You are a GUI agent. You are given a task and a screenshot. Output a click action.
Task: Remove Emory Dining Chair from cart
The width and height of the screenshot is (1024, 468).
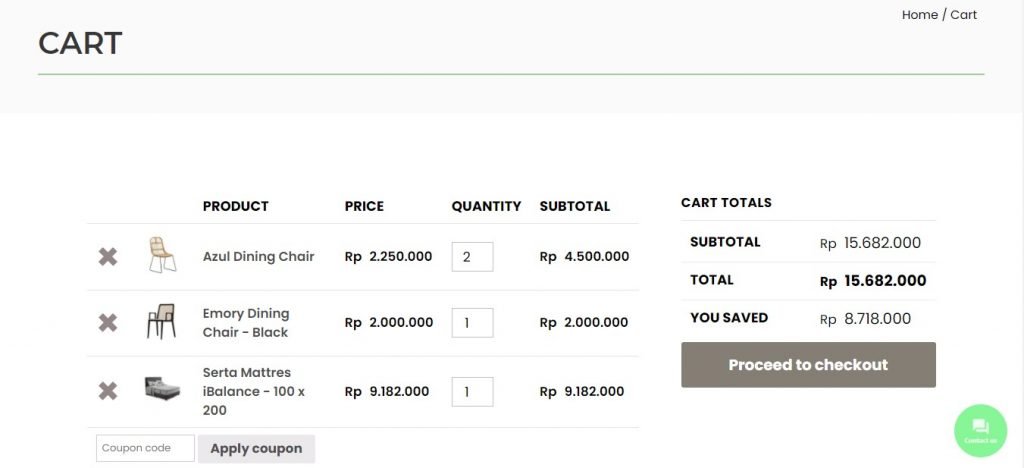[x=108, y=323]
